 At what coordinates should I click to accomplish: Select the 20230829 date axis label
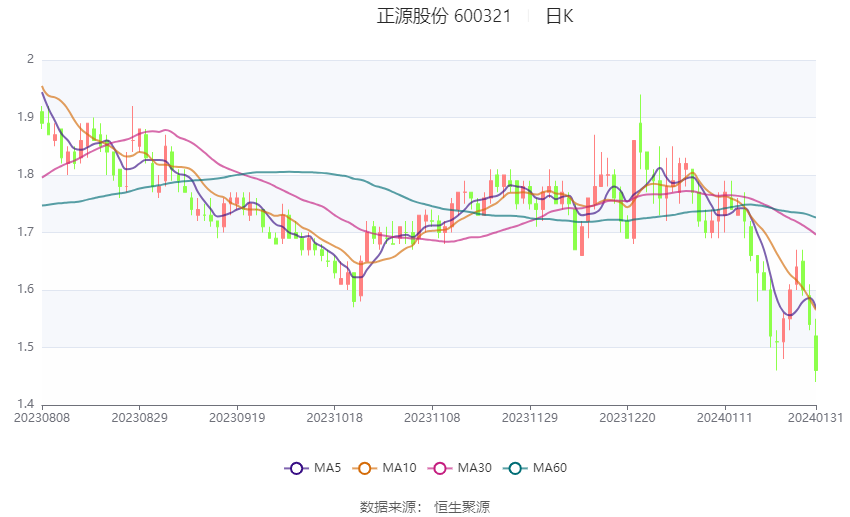pyautogui.click(x=139, y=418)
